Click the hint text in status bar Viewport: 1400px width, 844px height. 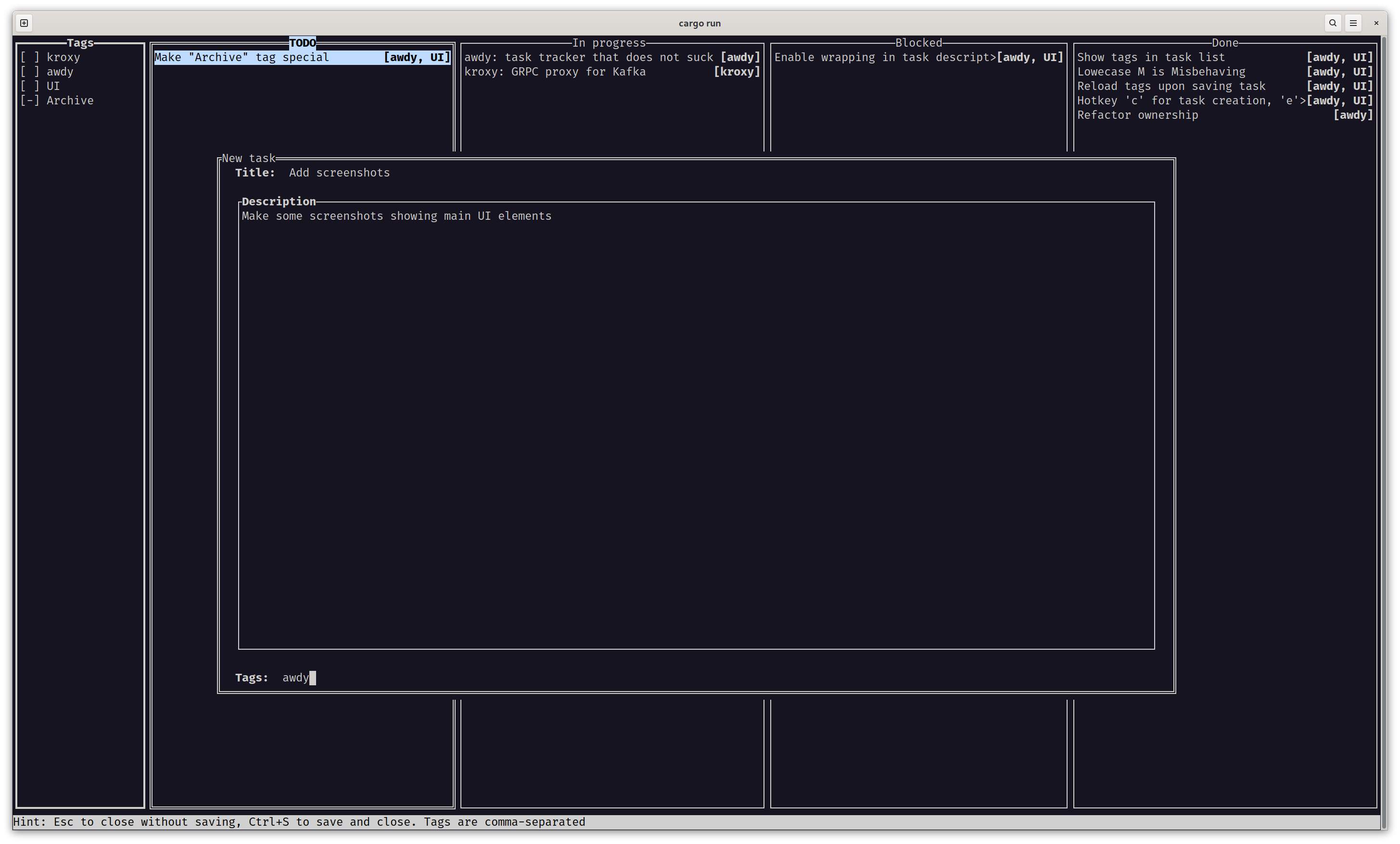point(299,822)
